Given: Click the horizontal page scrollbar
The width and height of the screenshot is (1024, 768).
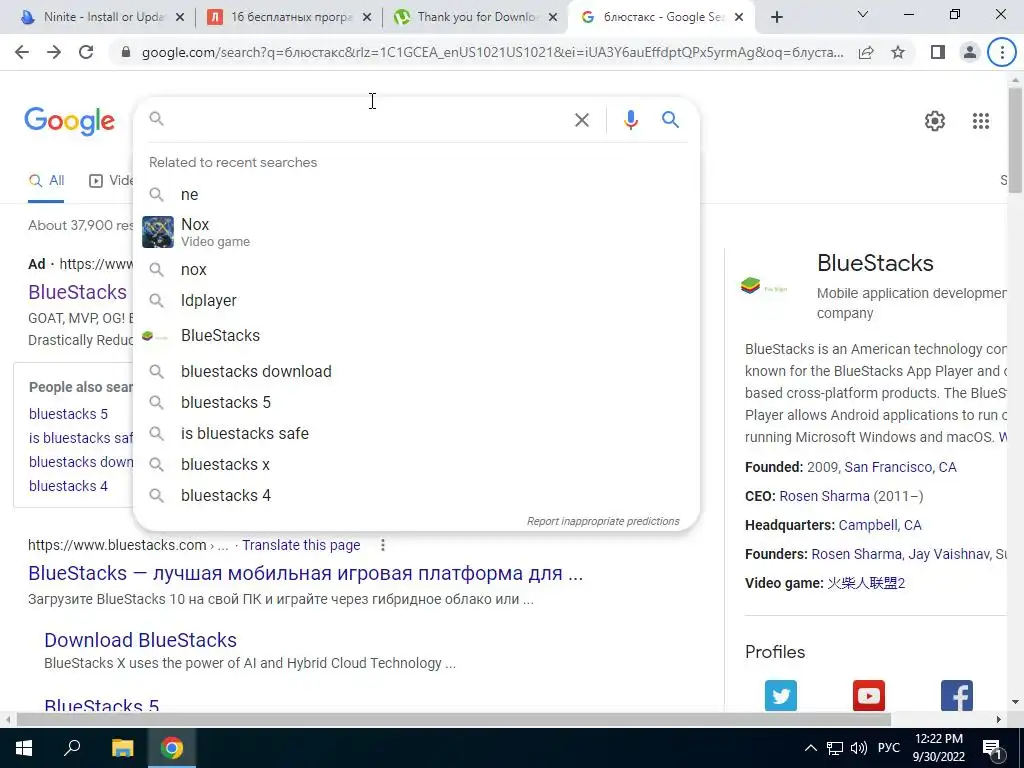Looking at the screenshot, I should 453,719.
